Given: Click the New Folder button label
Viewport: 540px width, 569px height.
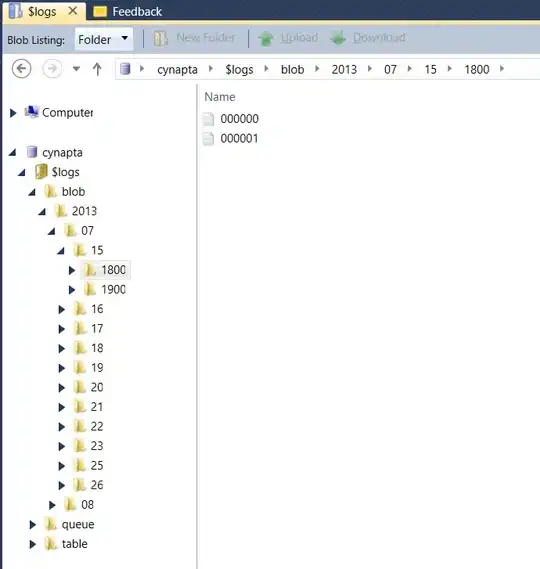Looking at the screenshot, I should click(206, 37).
